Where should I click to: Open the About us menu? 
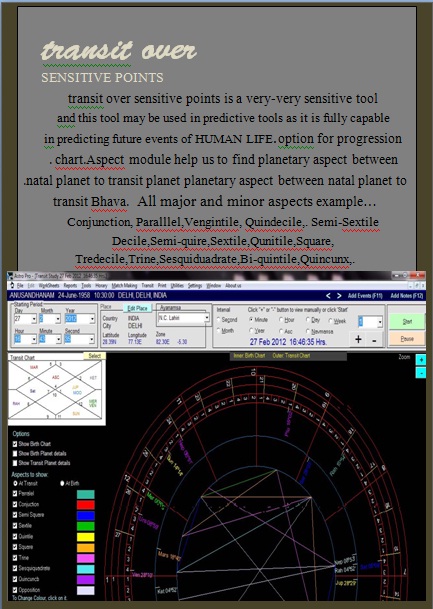pyautogui.click(x=233, y=285)
